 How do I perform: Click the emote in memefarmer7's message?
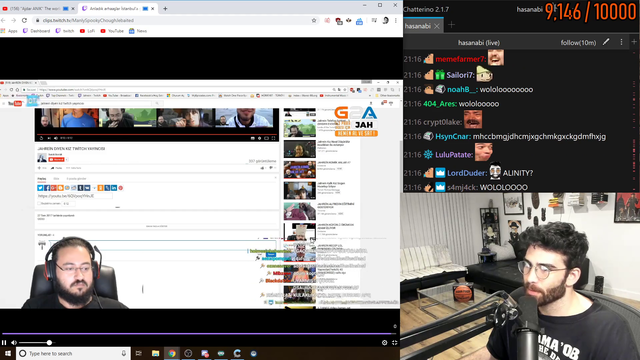click(x=496, y=58)
